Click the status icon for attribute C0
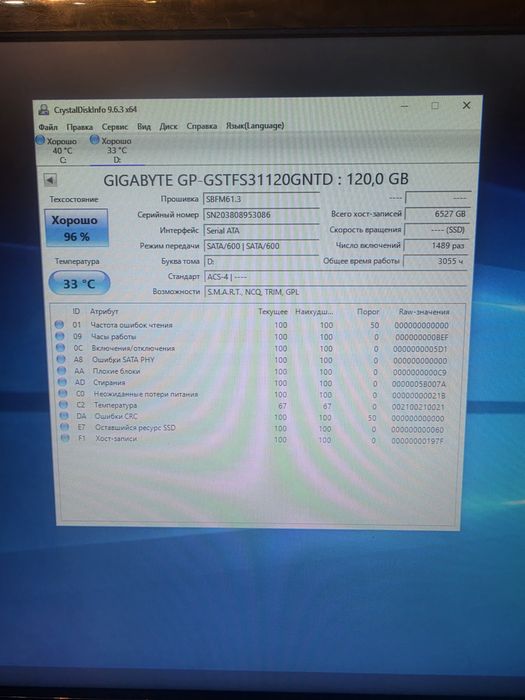The height and width of the screenshot is (700, 525). [x=63, y=393]
